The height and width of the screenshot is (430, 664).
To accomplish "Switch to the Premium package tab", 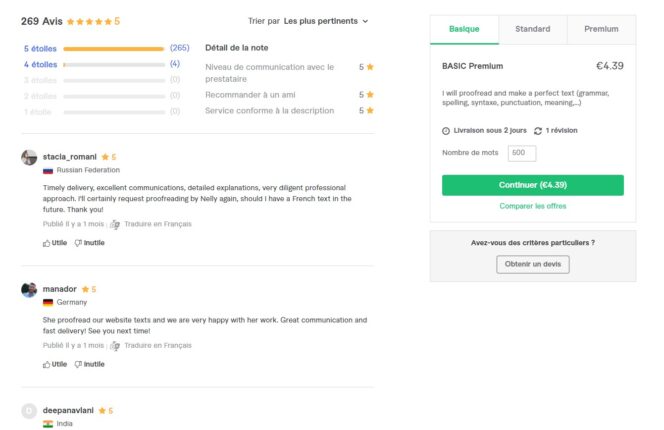I will (x=601, y=29).
